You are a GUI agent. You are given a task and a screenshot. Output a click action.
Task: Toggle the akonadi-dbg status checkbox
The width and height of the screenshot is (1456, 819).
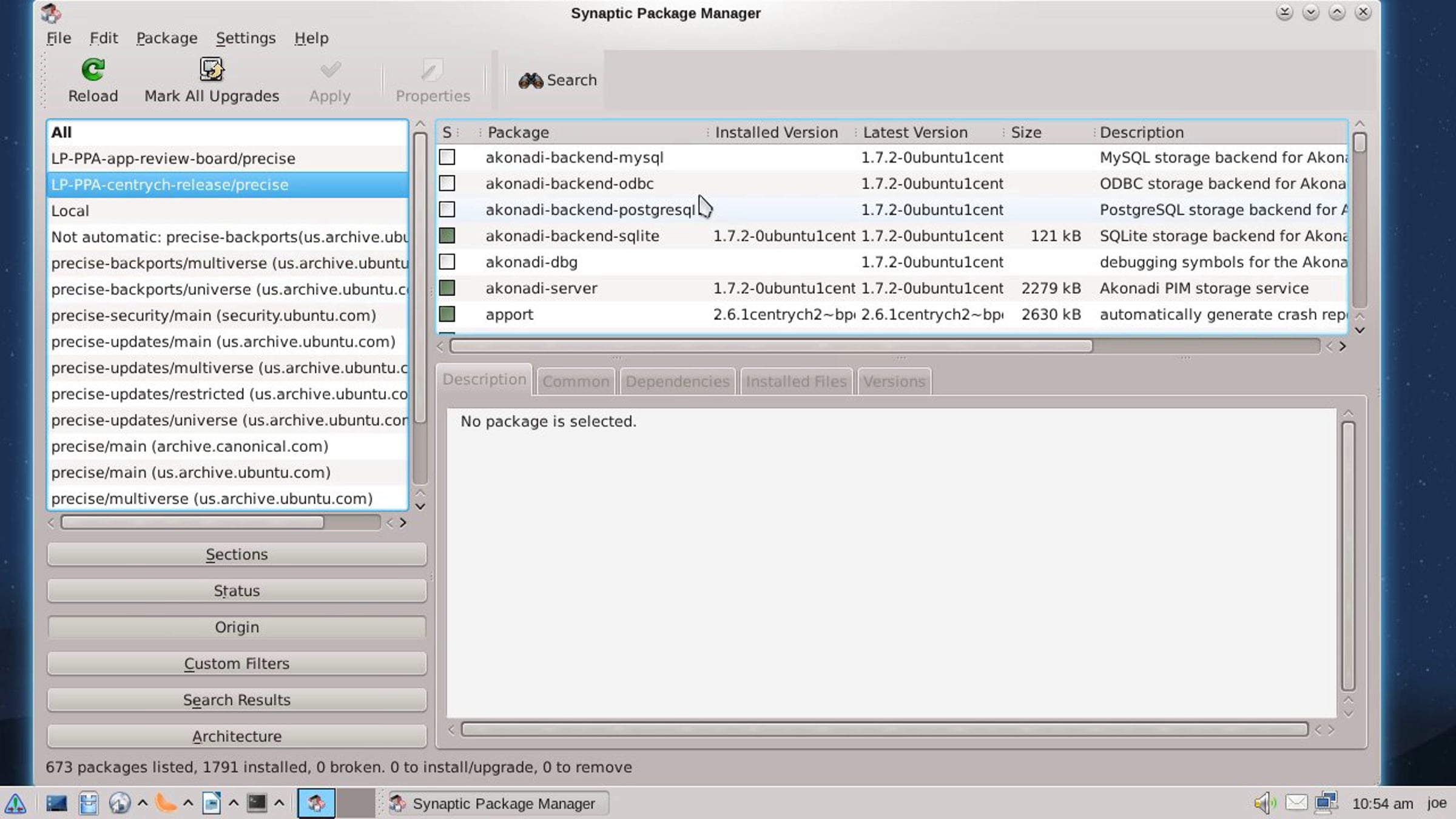point(447,262)
